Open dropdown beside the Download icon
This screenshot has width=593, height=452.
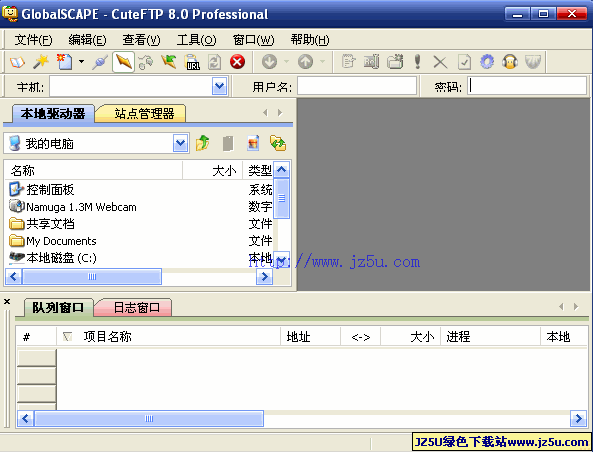pos(286,61)
